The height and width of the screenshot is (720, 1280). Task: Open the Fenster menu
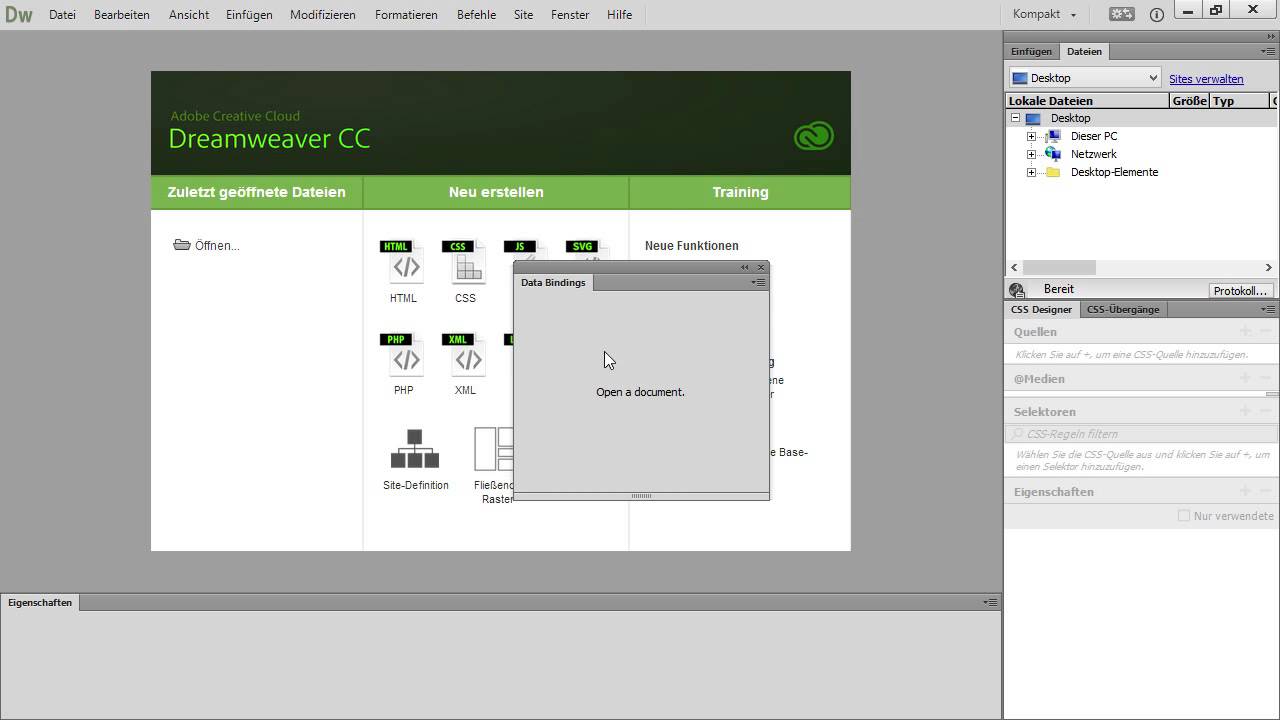pos(570,15)
